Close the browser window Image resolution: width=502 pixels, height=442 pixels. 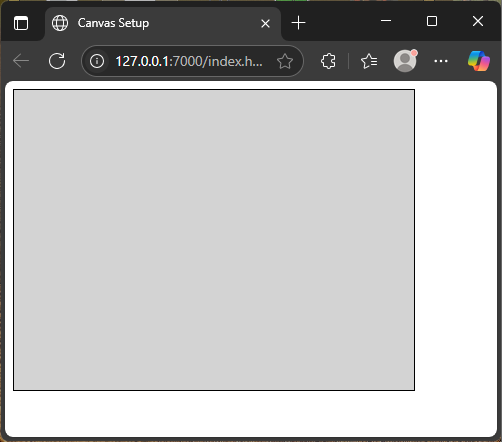pyautogui.click(x=478, y=21)
